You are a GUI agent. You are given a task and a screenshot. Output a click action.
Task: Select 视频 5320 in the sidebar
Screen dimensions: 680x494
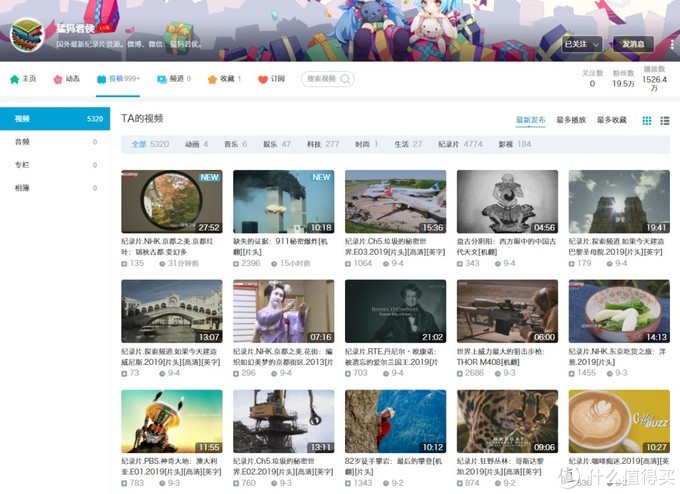tap(55, 119)
